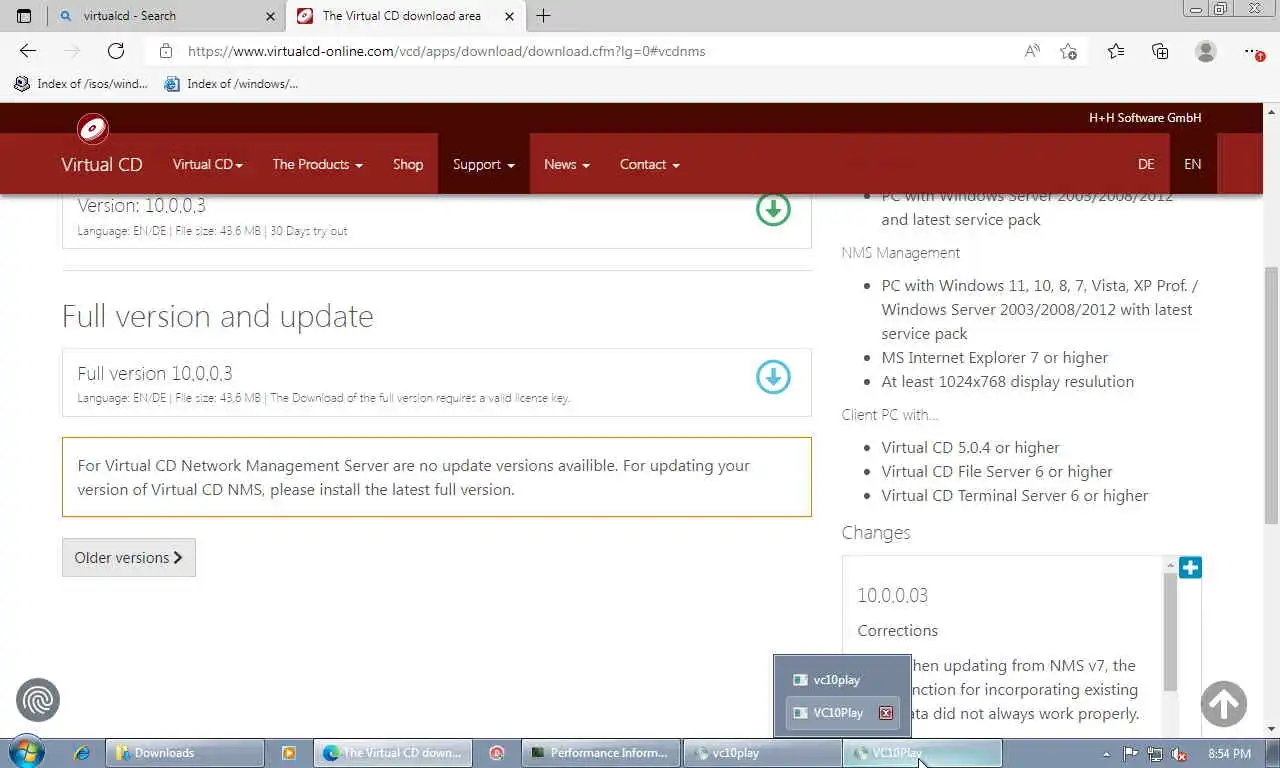
Task: Select the lowercase vc10play taskbar button
Action: click(x=761, y=753)
